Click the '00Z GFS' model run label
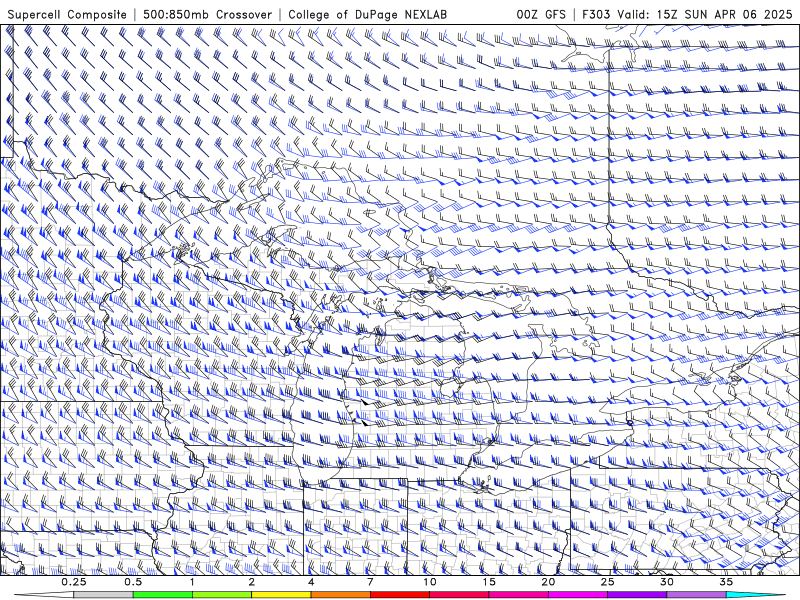The width and height of the screenshot is (800, 600). coord(541,14)
